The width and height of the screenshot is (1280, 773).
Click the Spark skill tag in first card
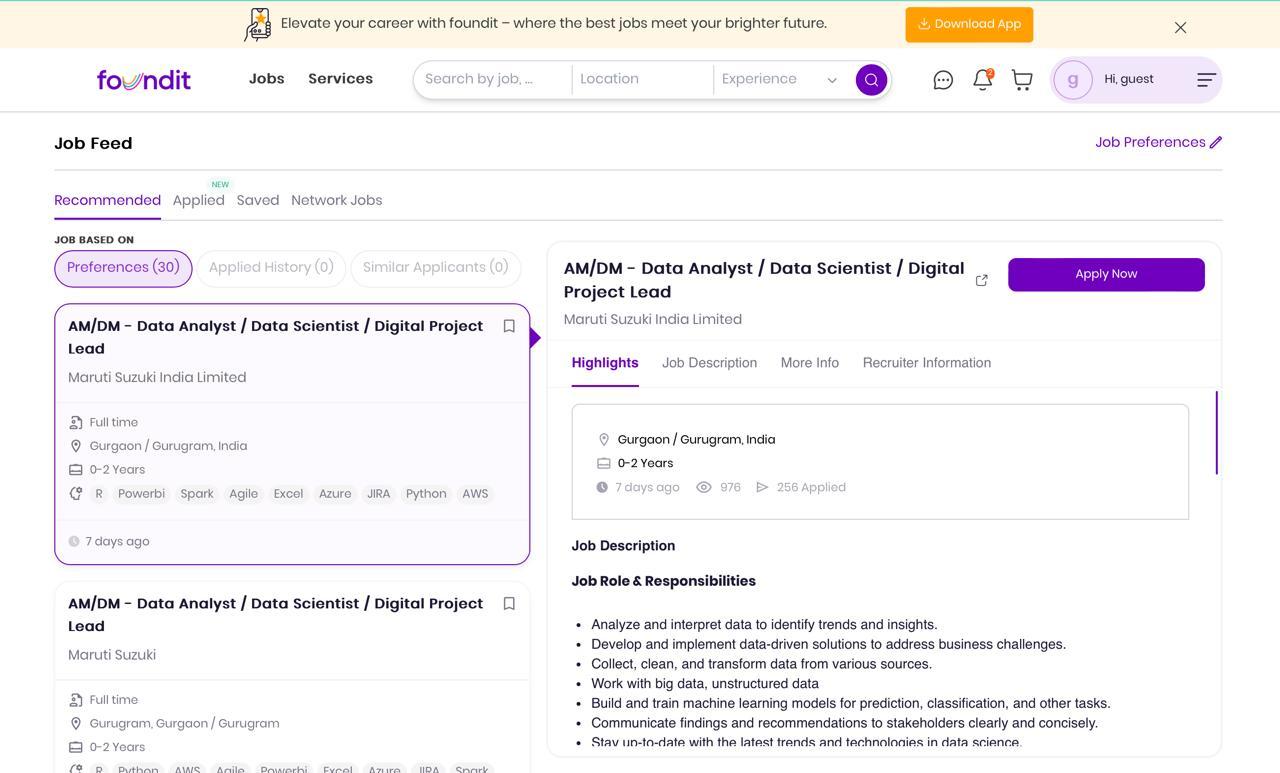197,494
